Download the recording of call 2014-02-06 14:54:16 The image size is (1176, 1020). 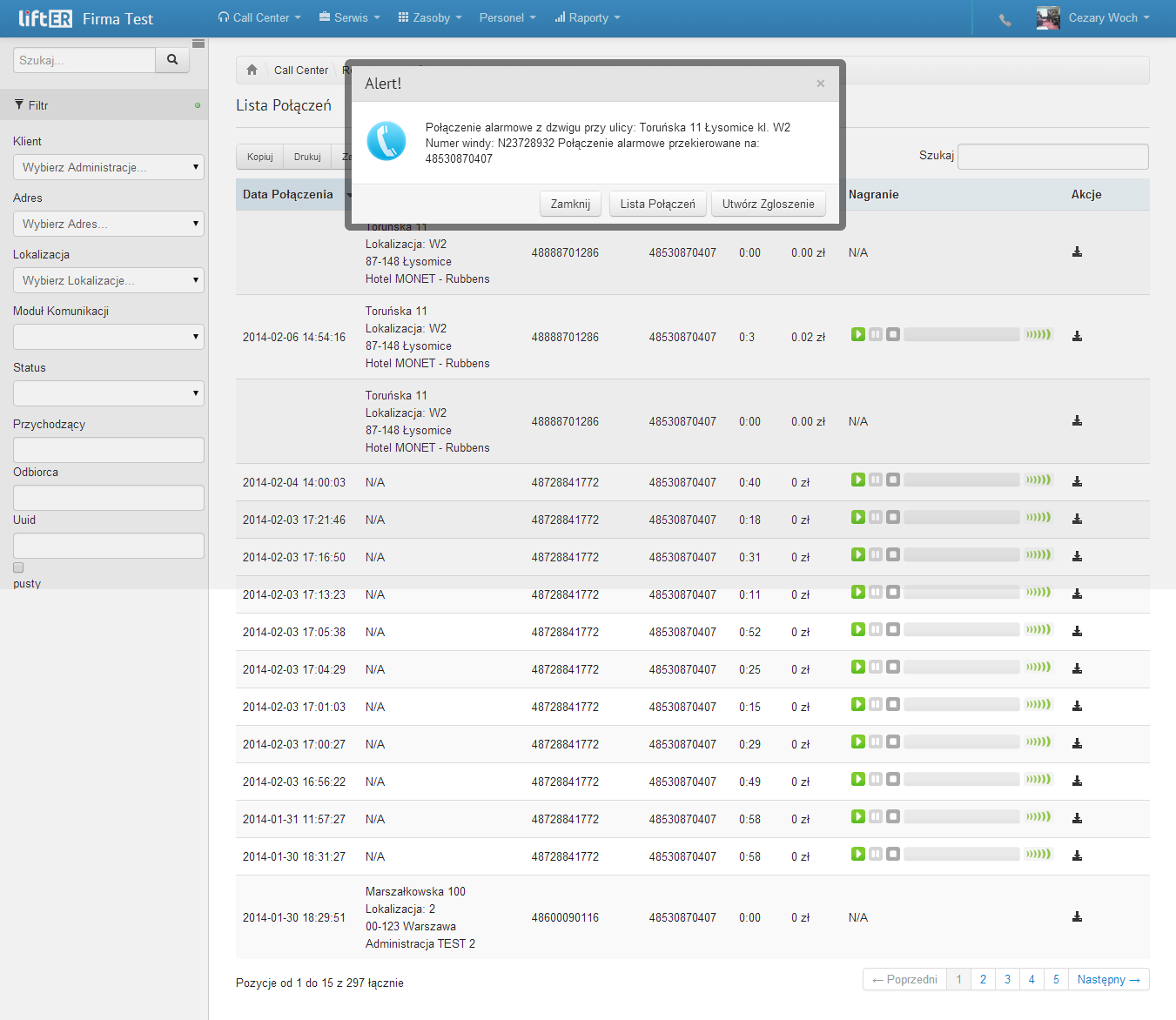click(1077, 336)
